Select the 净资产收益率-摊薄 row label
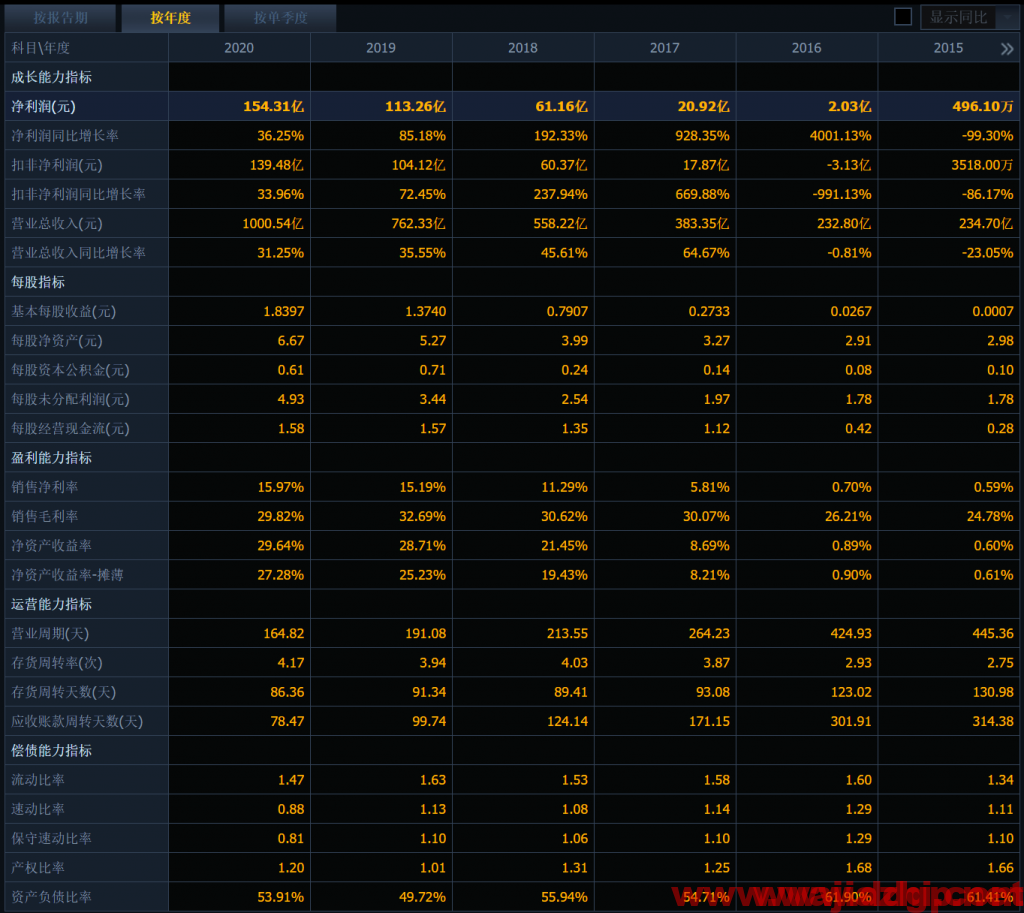 point(86,575)
